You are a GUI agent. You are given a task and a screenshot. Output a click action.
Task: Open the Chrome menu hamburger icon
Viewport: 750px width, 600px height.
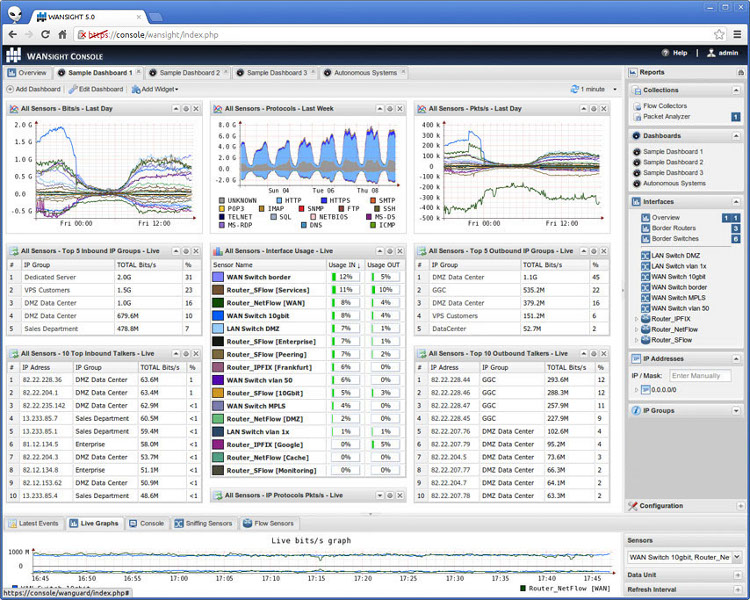737,34
